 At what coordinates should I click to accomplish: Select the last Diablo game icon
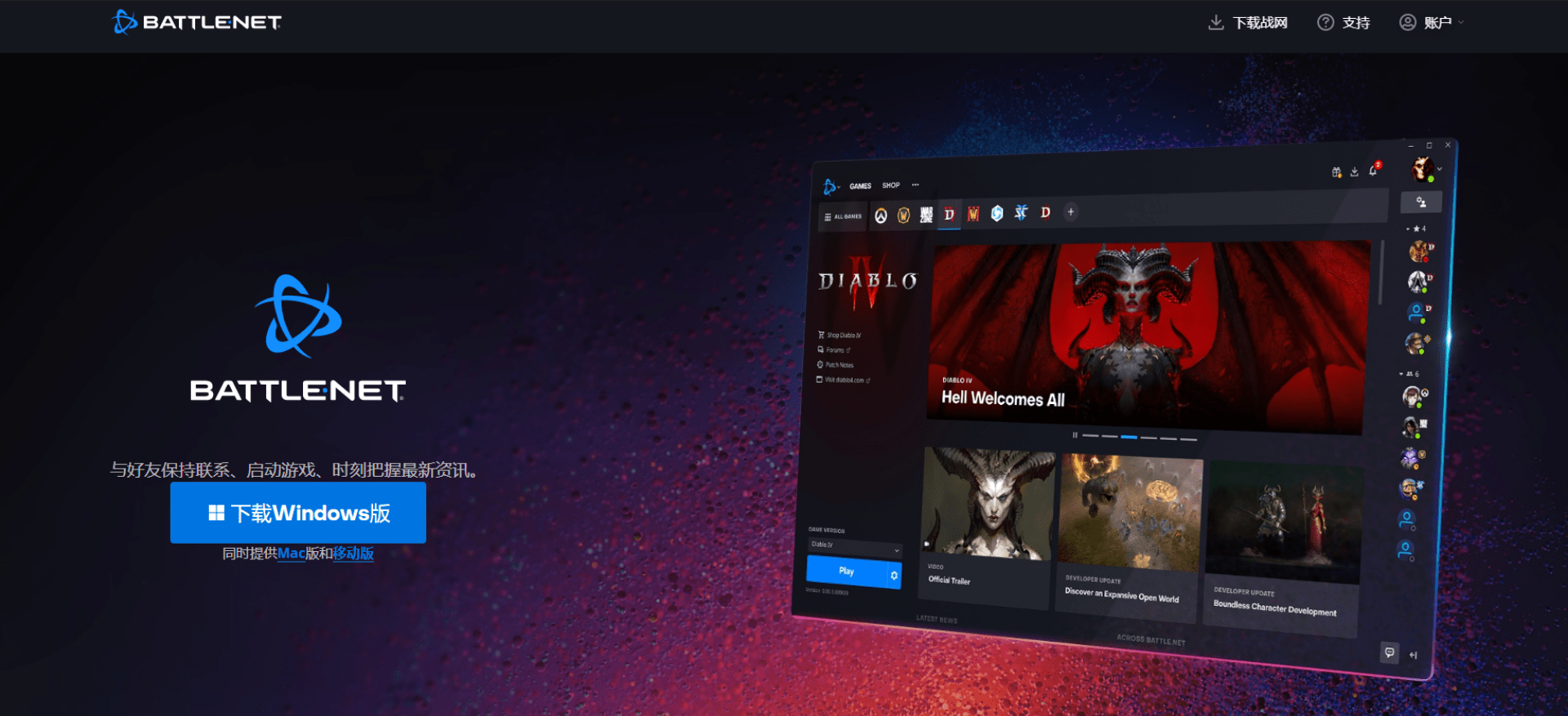(1045, 212)
